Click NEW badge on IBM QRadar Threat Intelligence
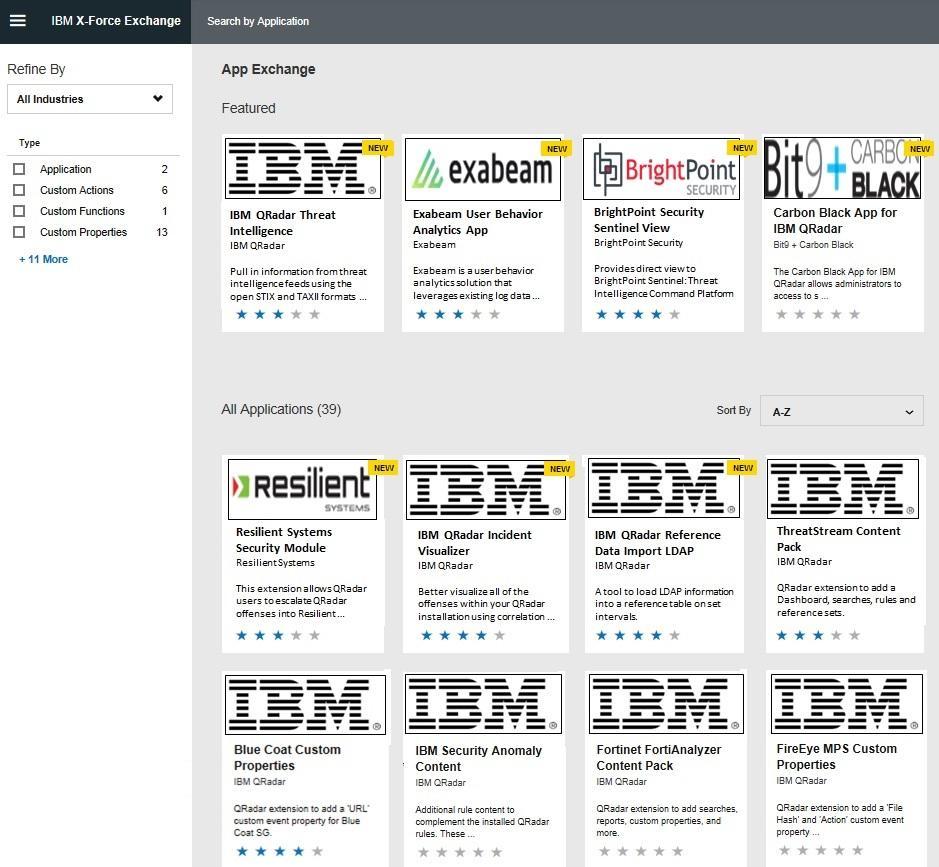Screen dimensions: 939x867 [378, 148]
